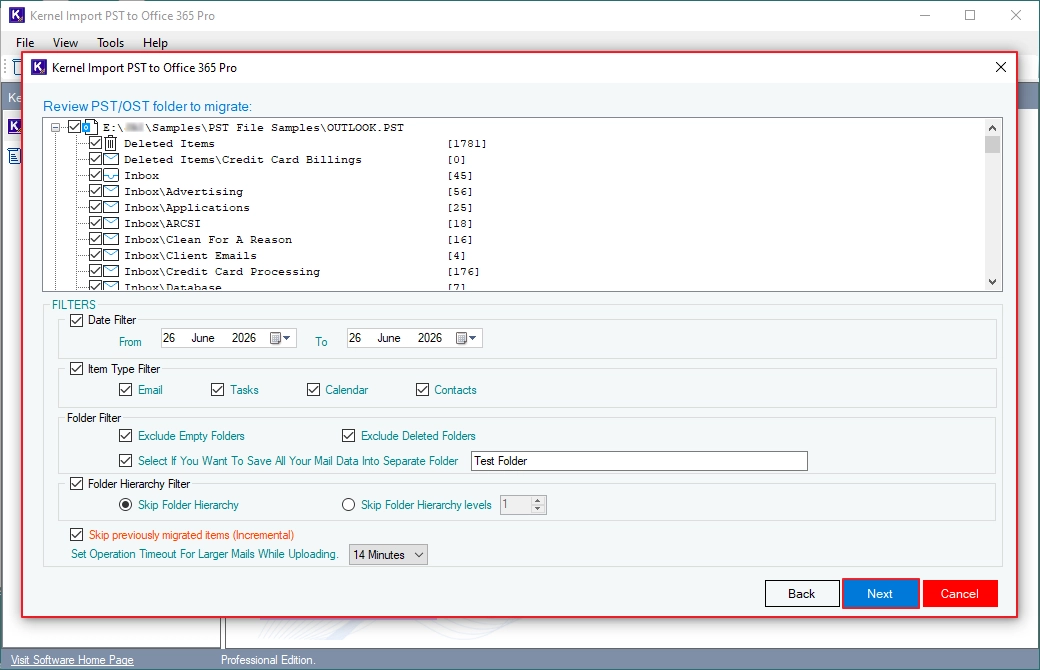Click the PST file icon for OUTLOOK.PST
Image resolution: width=1040 pixels, height=670 pixels.
click(90, 127)
